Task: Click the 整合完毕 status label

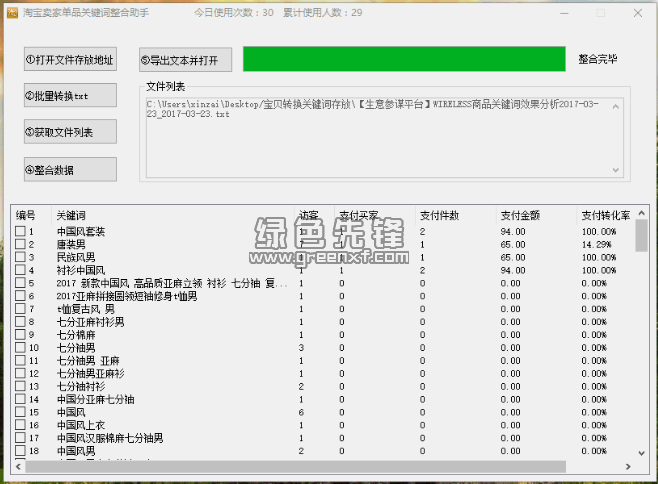Action: tap(598, 59)
